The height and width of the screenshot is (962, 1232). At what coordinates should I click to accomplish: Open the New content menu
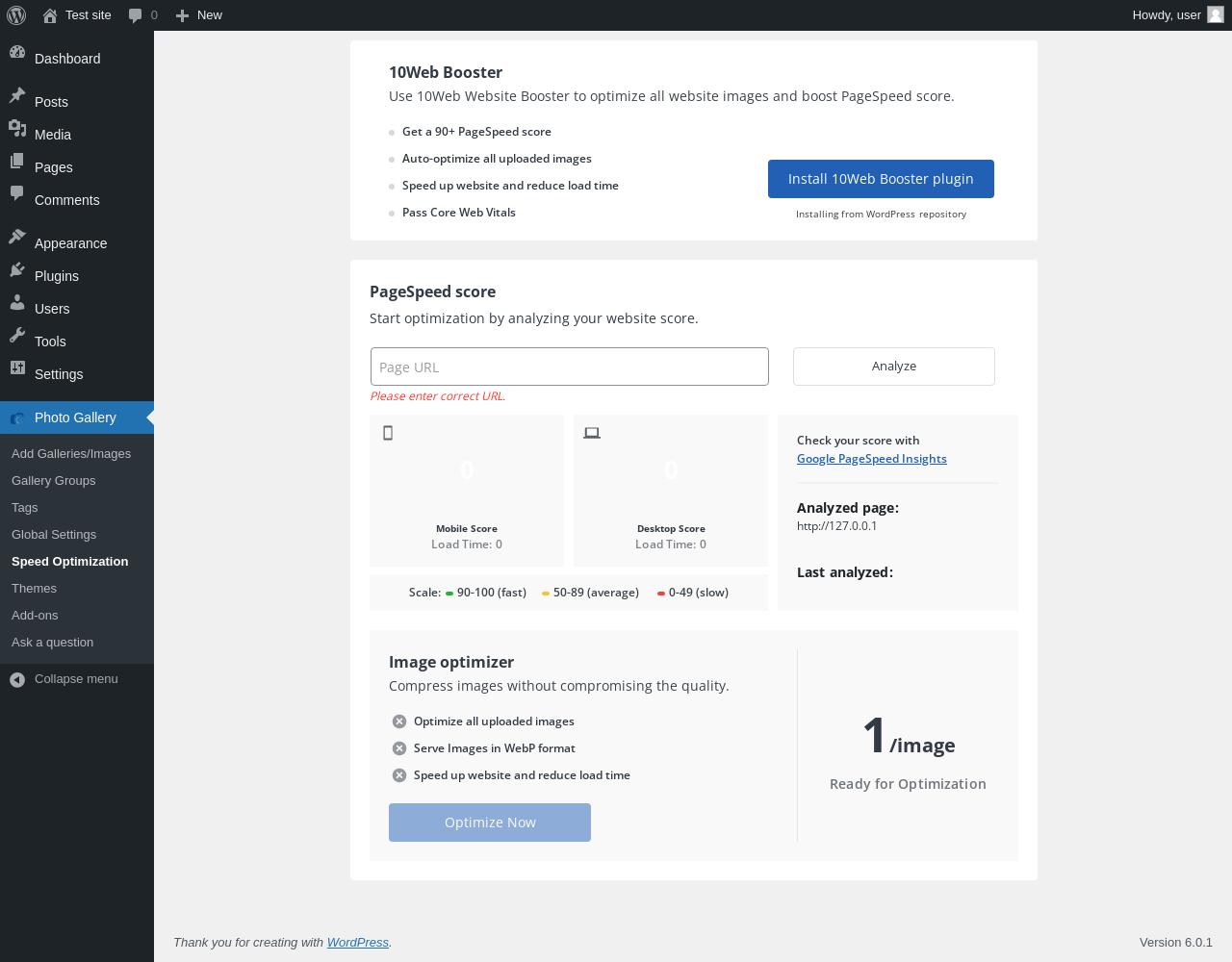tap(199, 15)
